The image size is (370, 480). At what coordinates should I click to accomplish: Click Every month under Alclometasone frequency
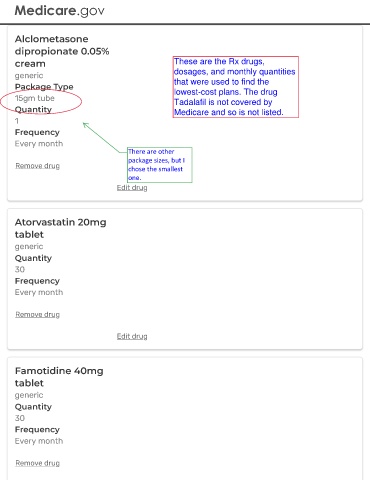(x=39, y=144)
